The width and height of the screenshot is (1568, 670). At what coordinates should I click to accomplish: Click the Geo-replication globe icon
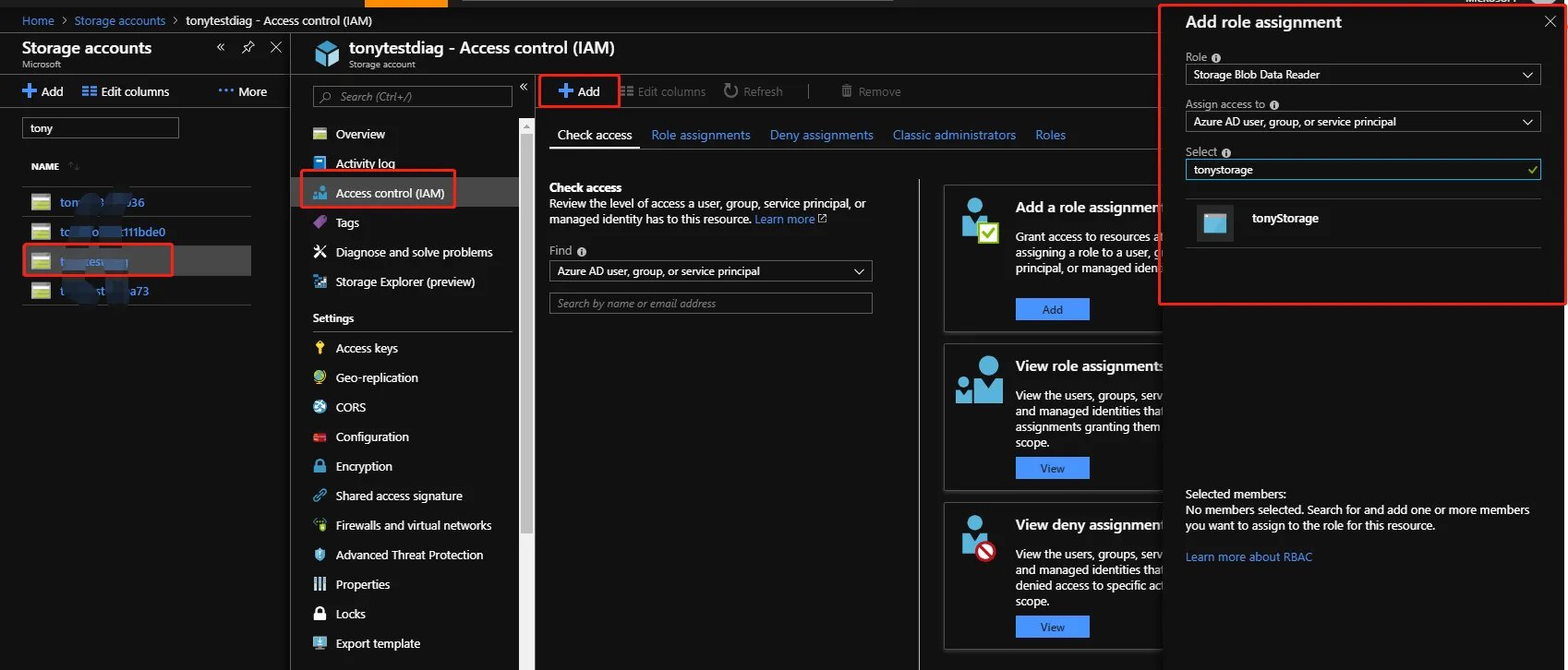point(320,377)
